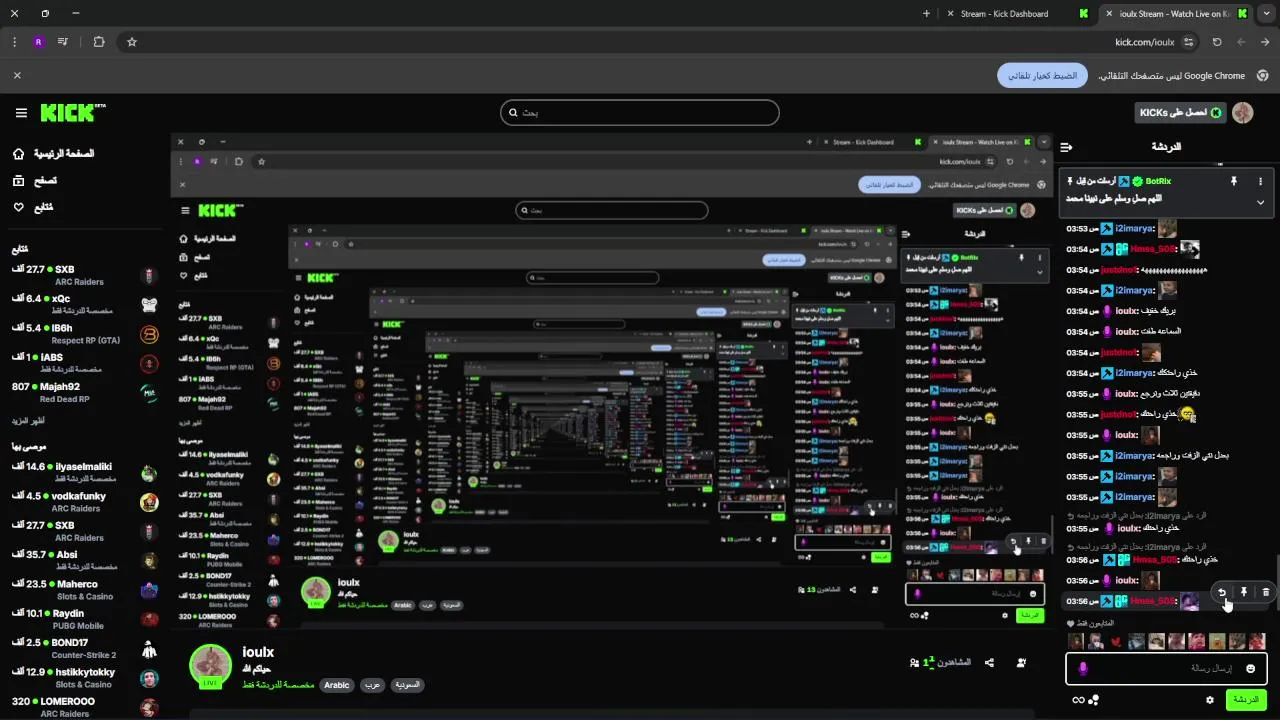Expand أظهر المزيد show more in sidebar
Image resolution: width=1280 pixels, height=720 pixels.
click(30, 420)
